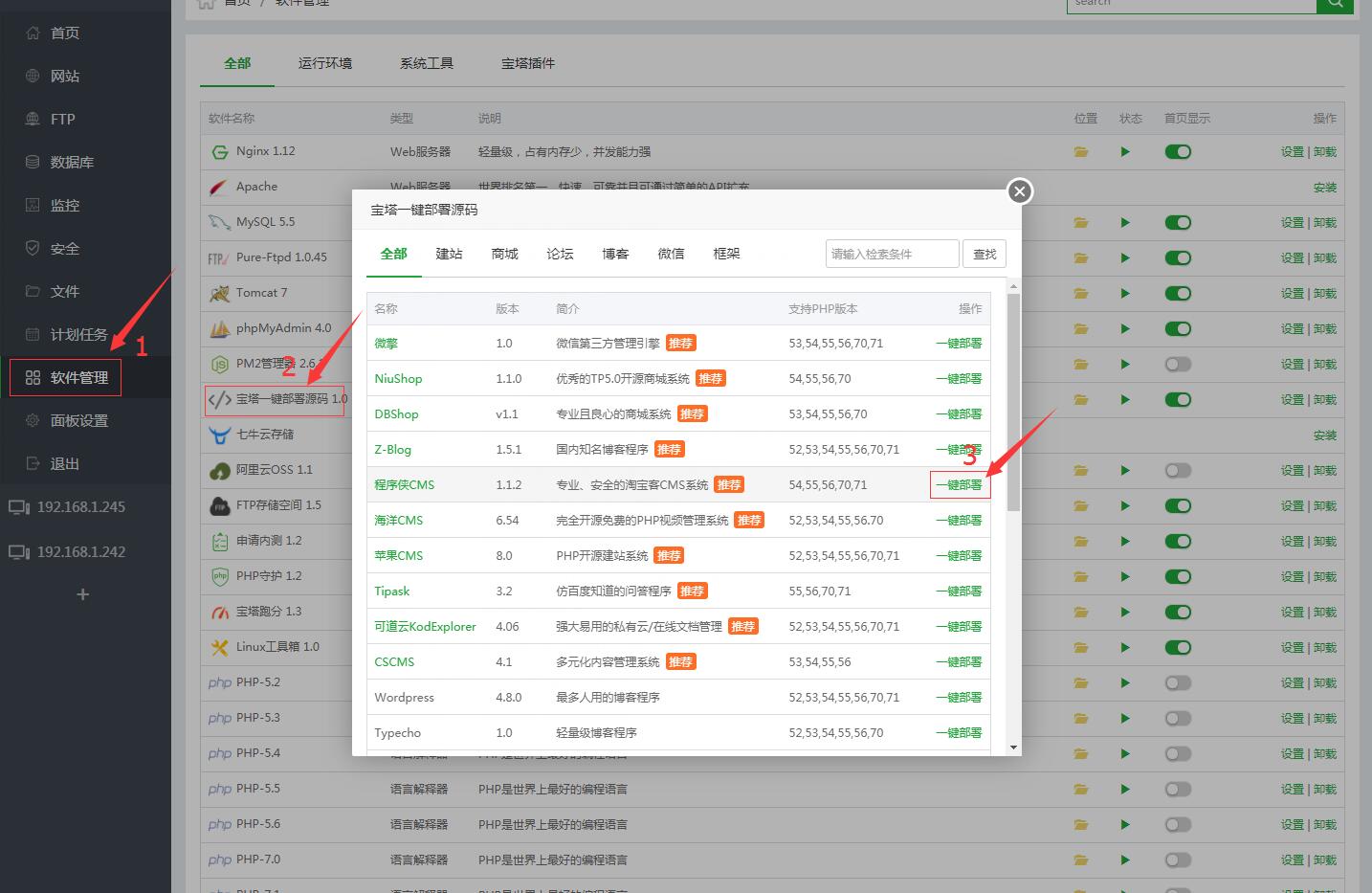Enable homepage display for PHP-5.2
The image size is (1372, 893).
pyautogui.click(x=1178, y=682)
